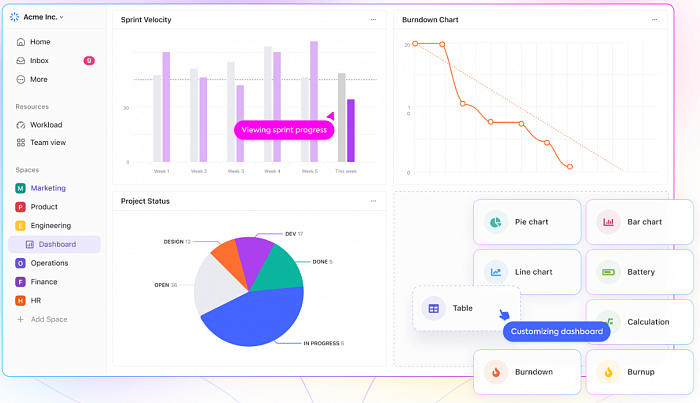
Task: Click the yellow Engineering space icon
Action: pos(20,226)
